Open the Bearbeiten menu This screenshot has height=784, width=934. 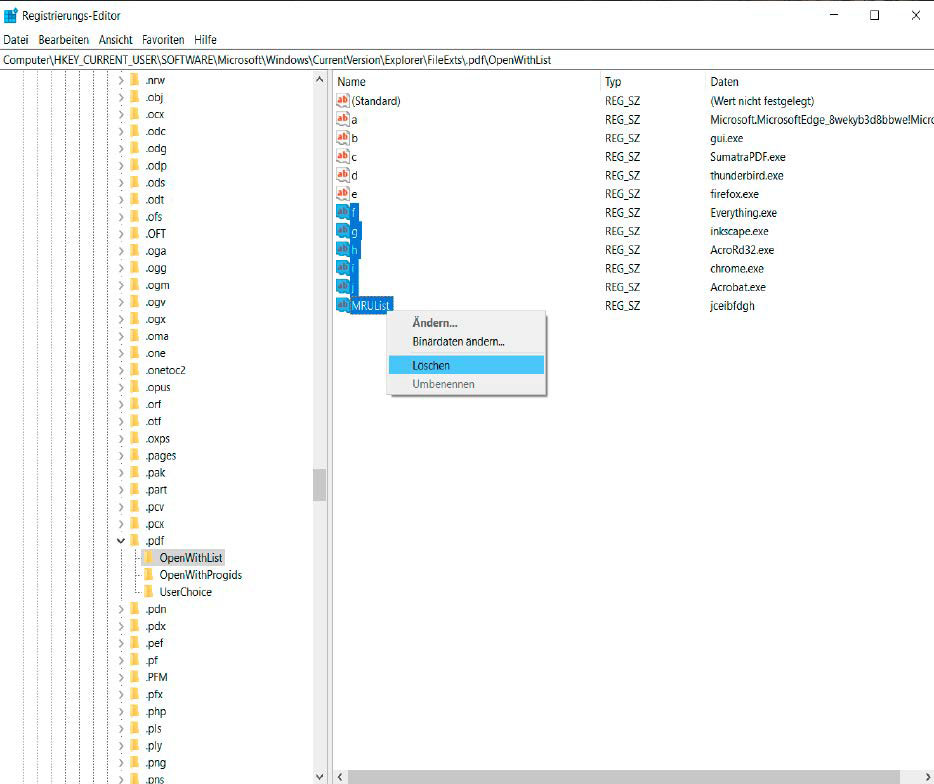pyautogui.click(x=64, y=40)
